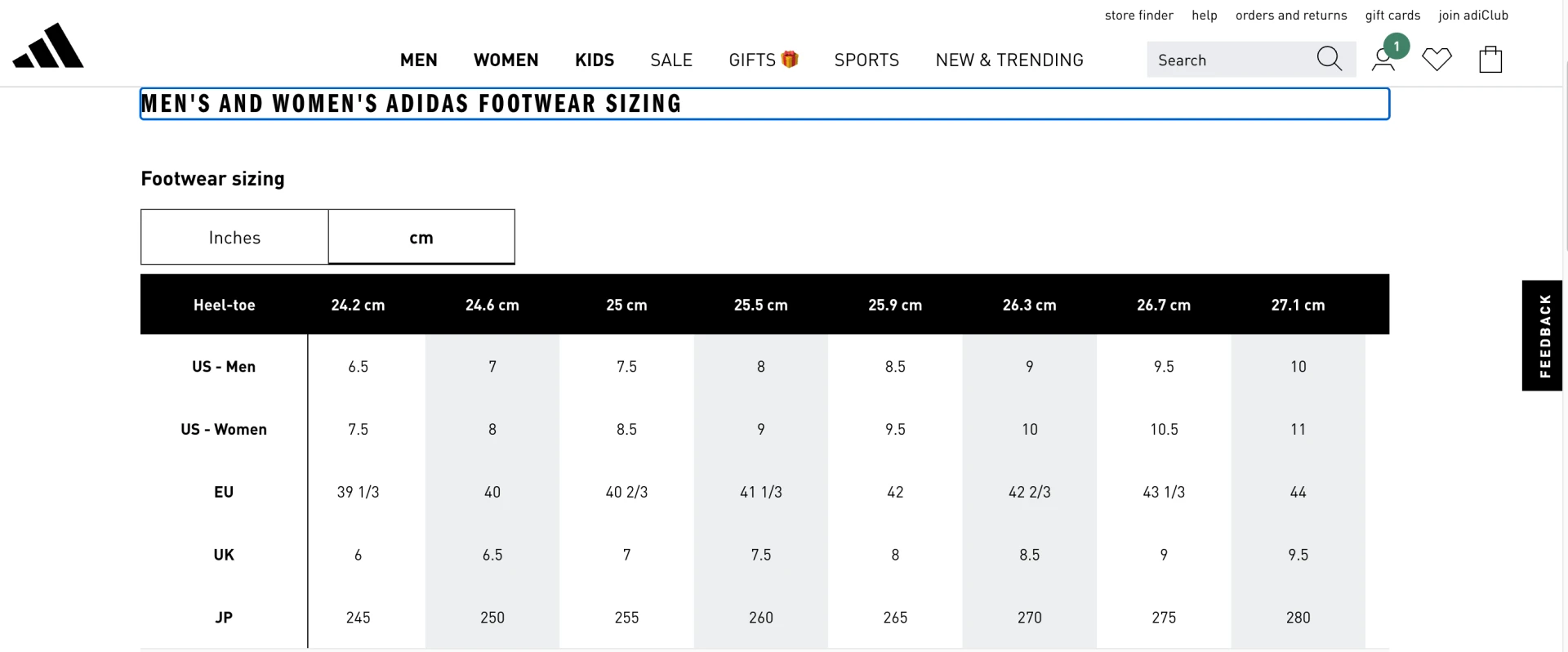Viewport: 1568px width, 652px height.
Task: Open the gift cards link
Action: 1392,15
